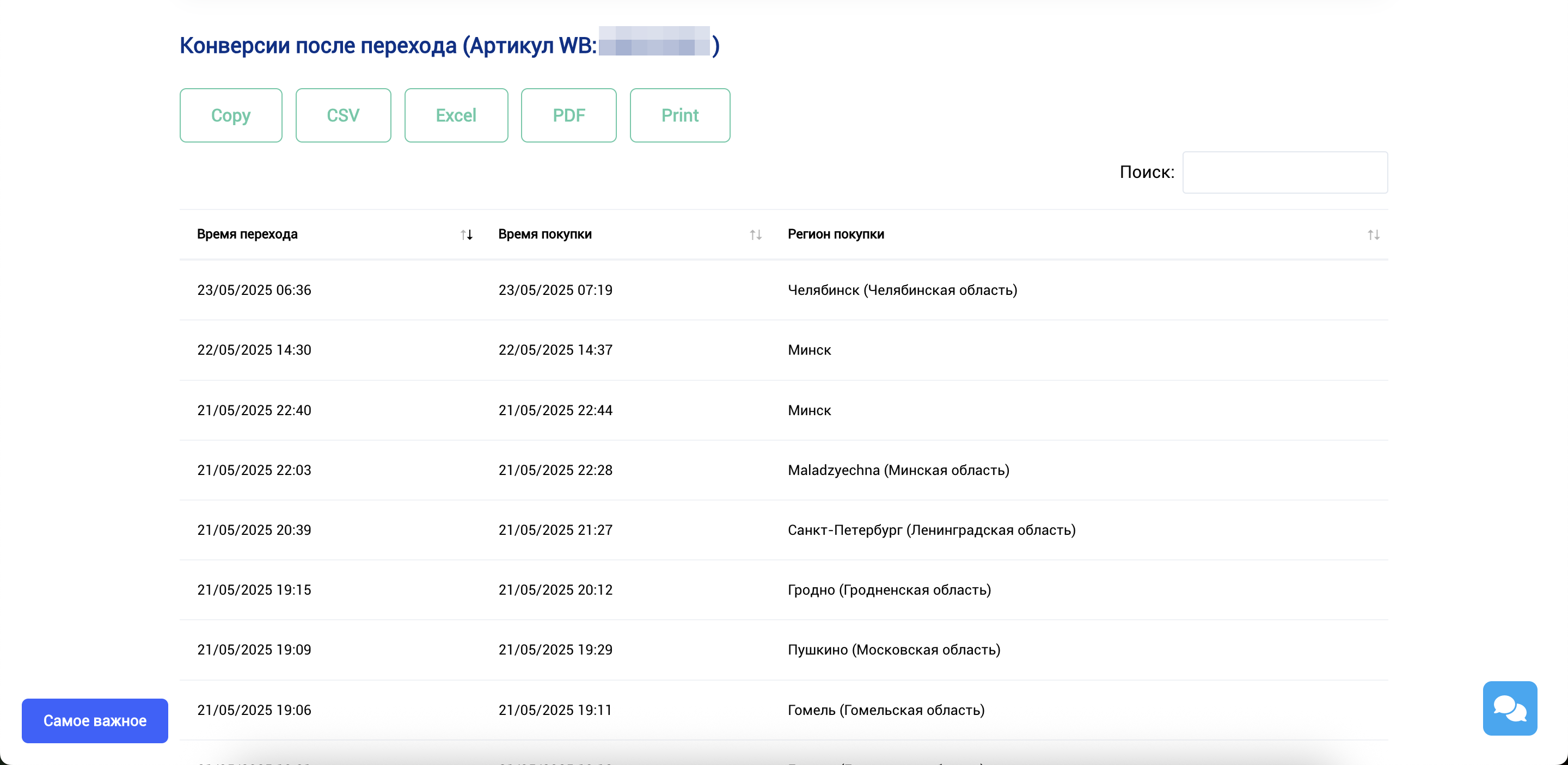The height and width of the screenshot is (765, 1568).
Task: Open the Самое важное button
Action: 95,720
